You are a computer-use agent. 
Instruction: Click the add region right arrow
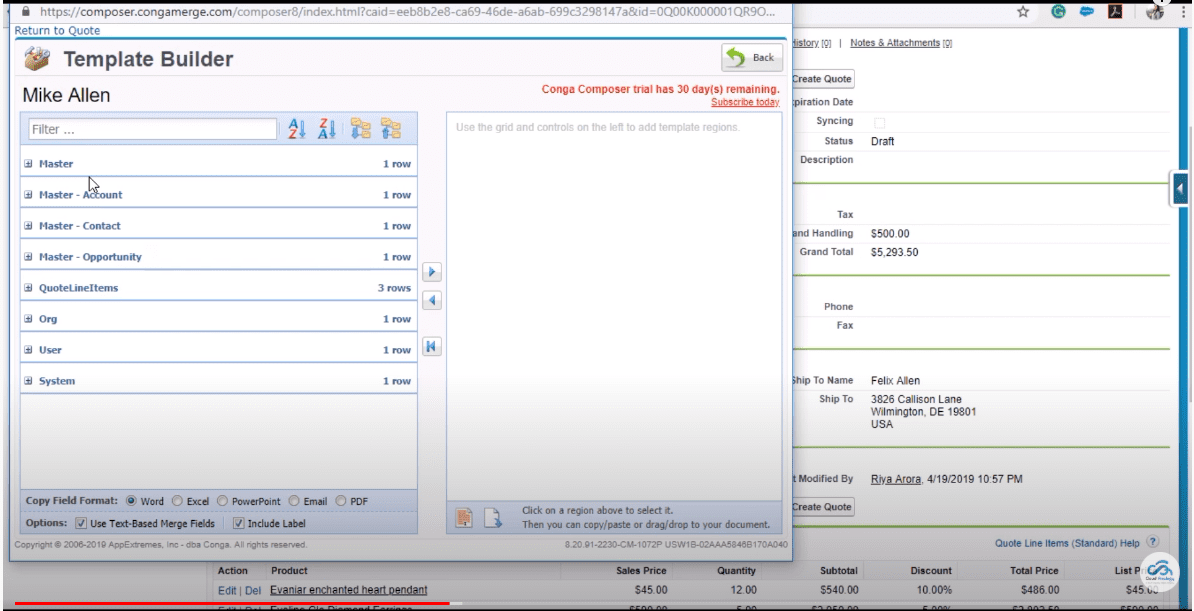(432, 271)
